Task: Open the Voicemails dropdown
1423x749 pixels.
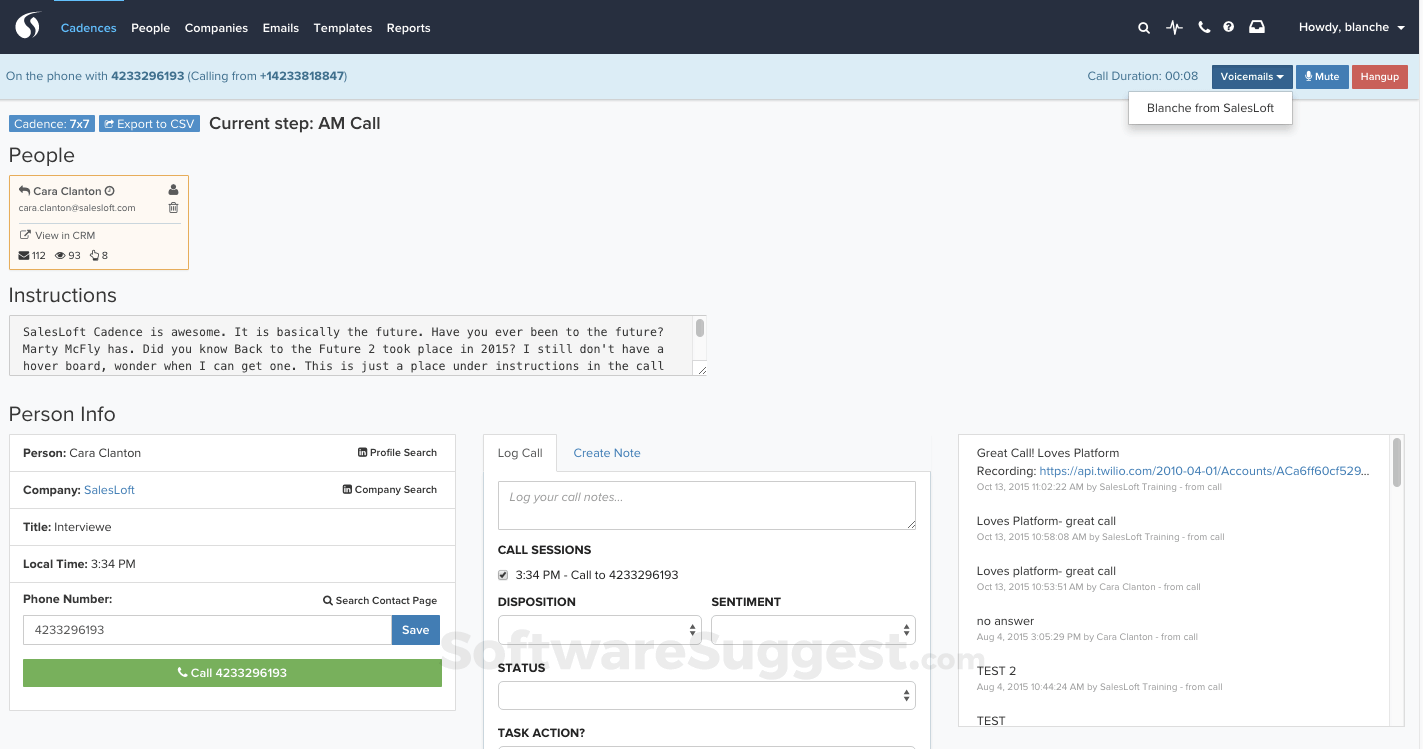Action: [1252, 77]
